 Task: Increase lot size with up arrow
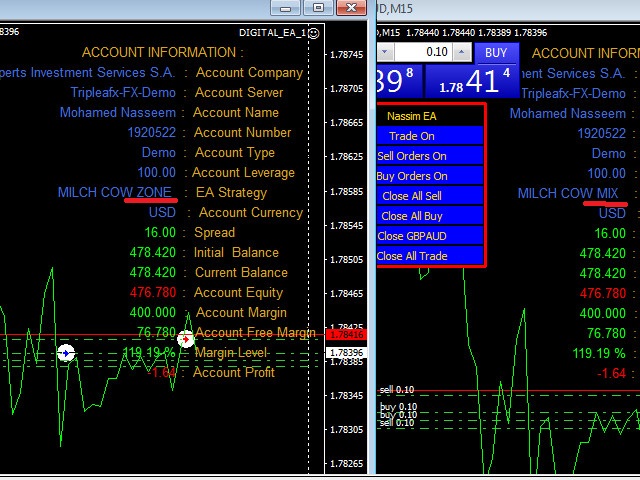pos(462,52)
